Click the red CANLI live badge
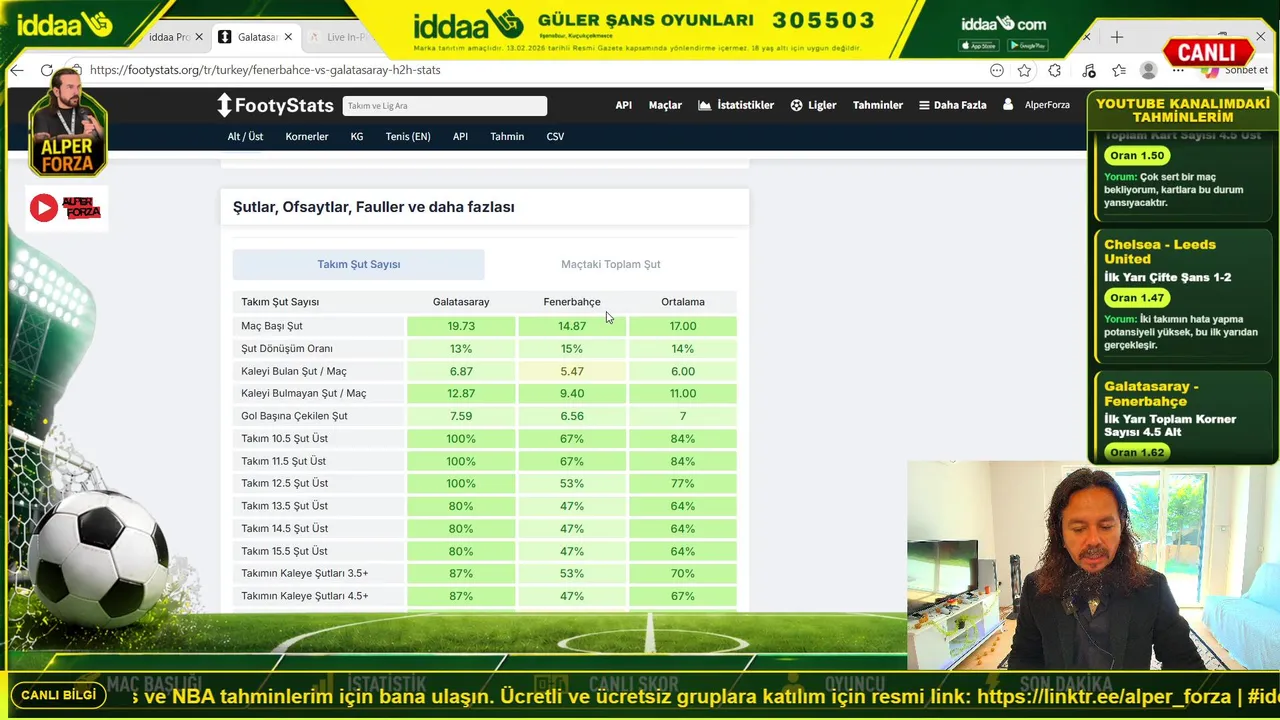This screenshot has height=720, width=1280. 1208,52
